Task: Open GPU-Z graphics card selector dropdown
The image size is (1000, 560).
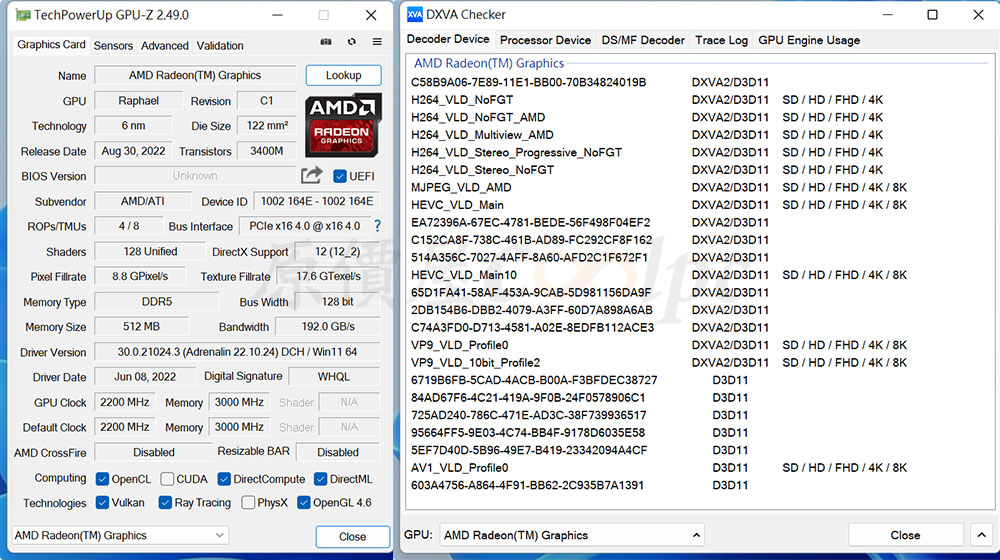Action: coord(121,535)
